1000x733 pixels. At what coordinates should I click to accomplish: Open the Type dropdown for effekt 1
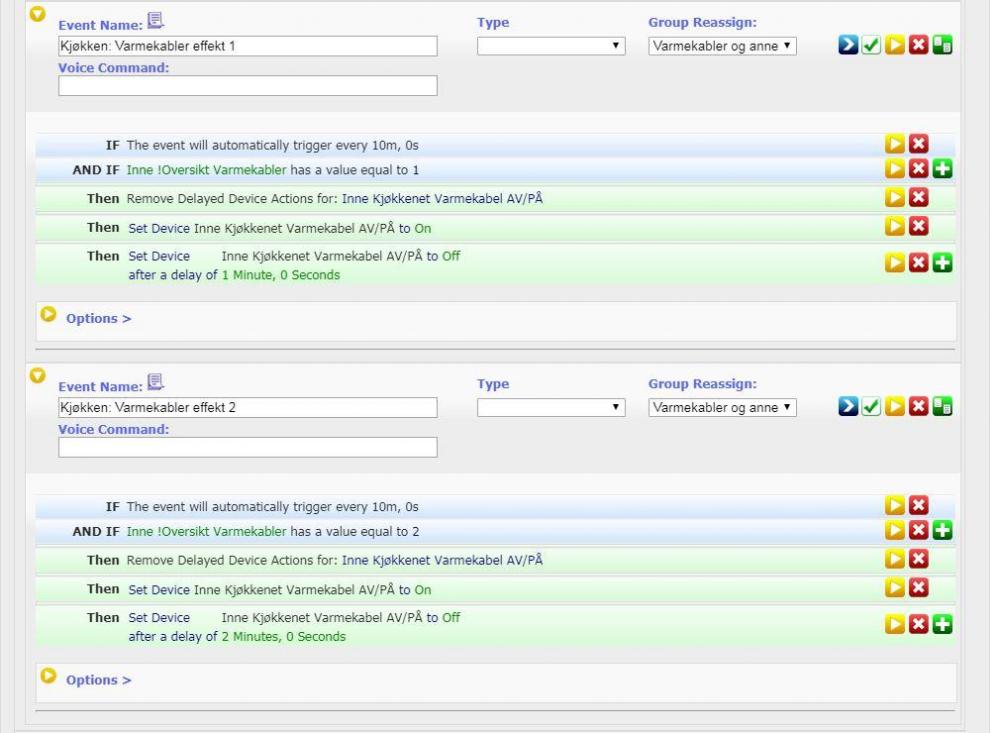pyautogui.click(x=551, y=46)
